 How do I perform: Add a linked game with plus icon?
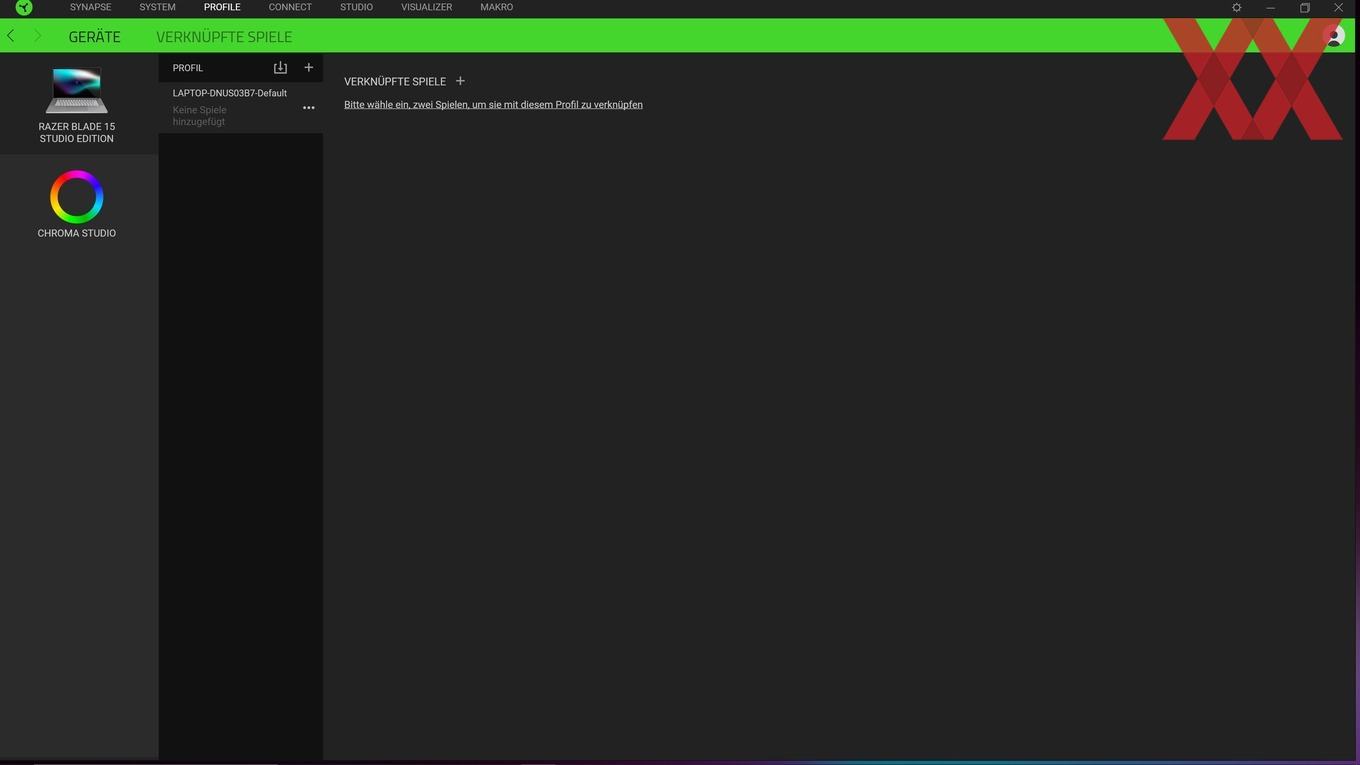[460, 81]
